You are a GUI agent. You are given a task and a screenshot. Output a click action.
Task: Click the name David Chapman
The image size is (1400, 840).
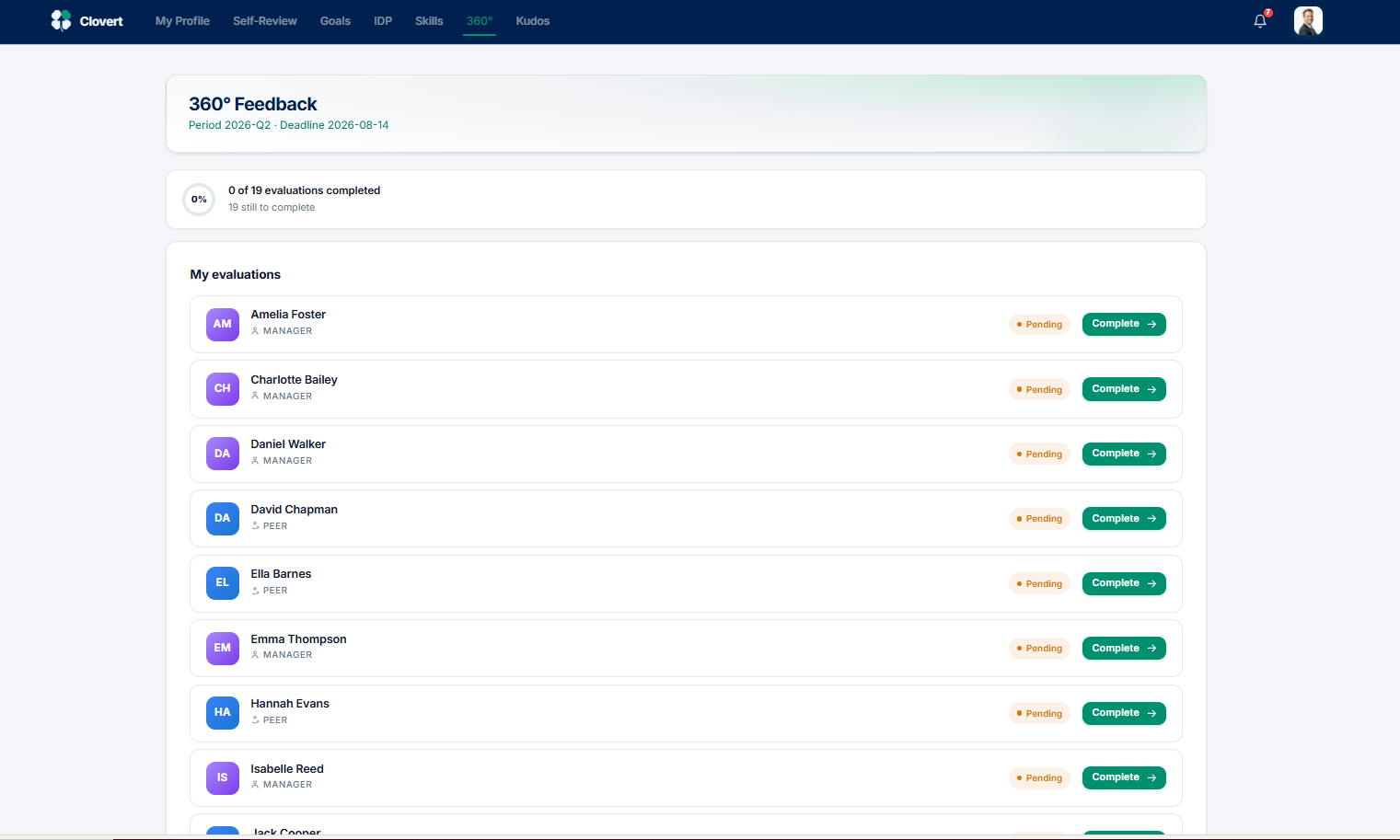[294, 510]
